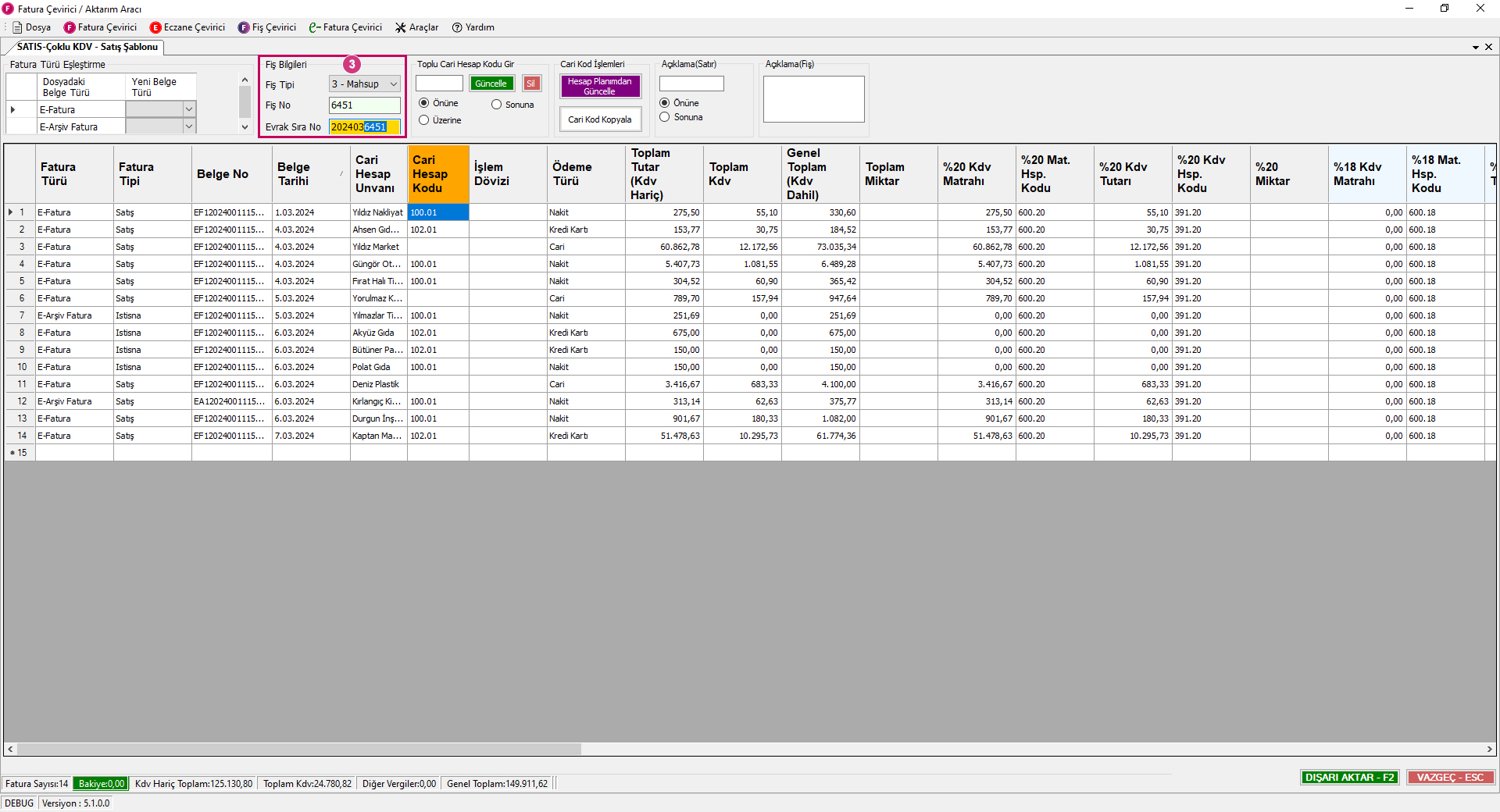The image size is (1500, 812).
Task: Expand the E-Fatura Yeni Belge Türü dropdown
Action: tap(188, 109)
